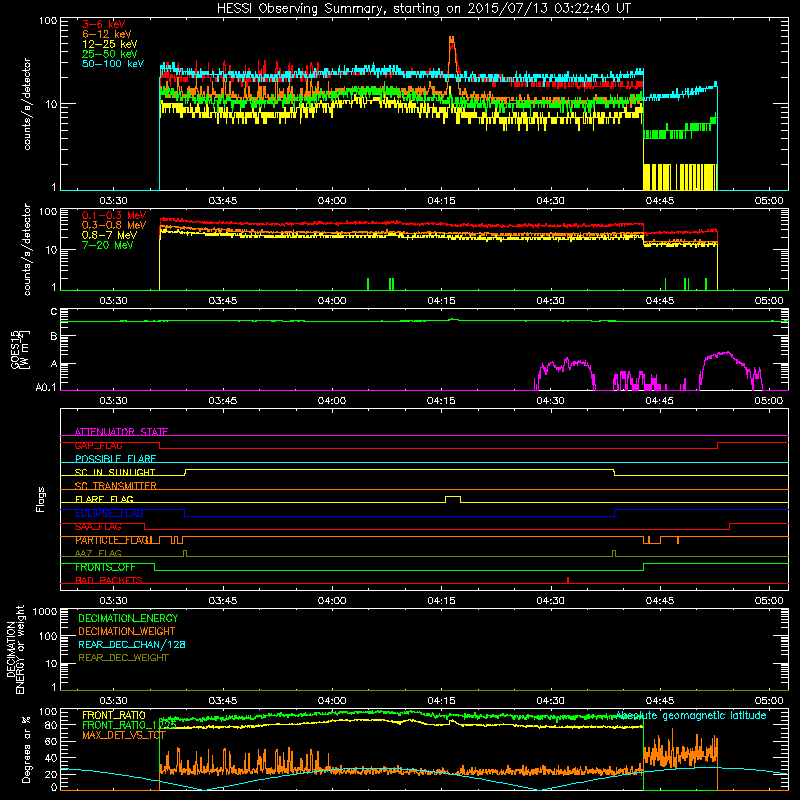This screenshot has width=800, height=800.
Task: Select the 12-25 keV legend label
Action: pyautogui.click(x=110, y=44)
